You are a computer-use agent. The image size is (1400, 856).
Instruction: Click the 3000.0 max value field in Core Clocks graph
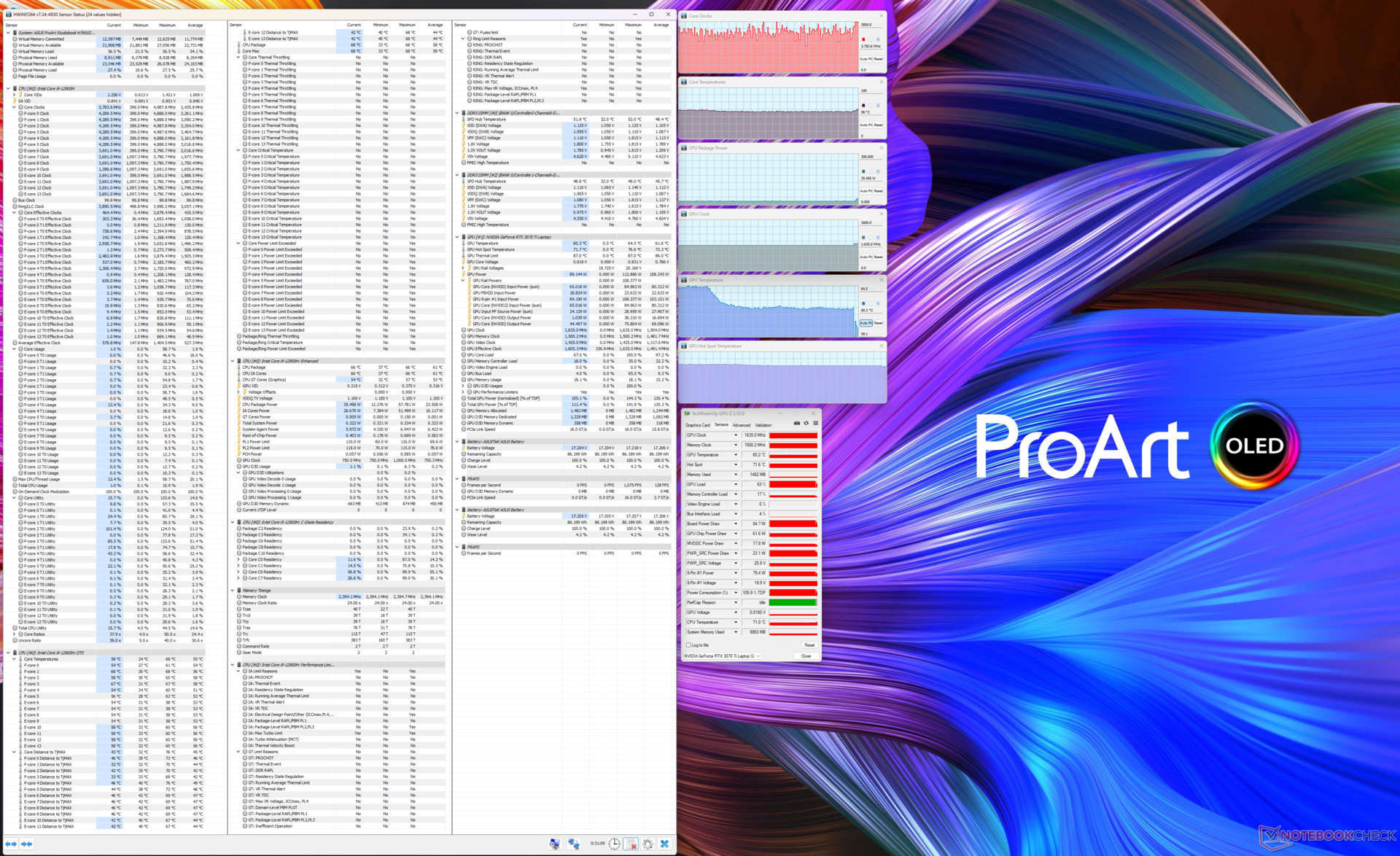click(x=871, y=25)
